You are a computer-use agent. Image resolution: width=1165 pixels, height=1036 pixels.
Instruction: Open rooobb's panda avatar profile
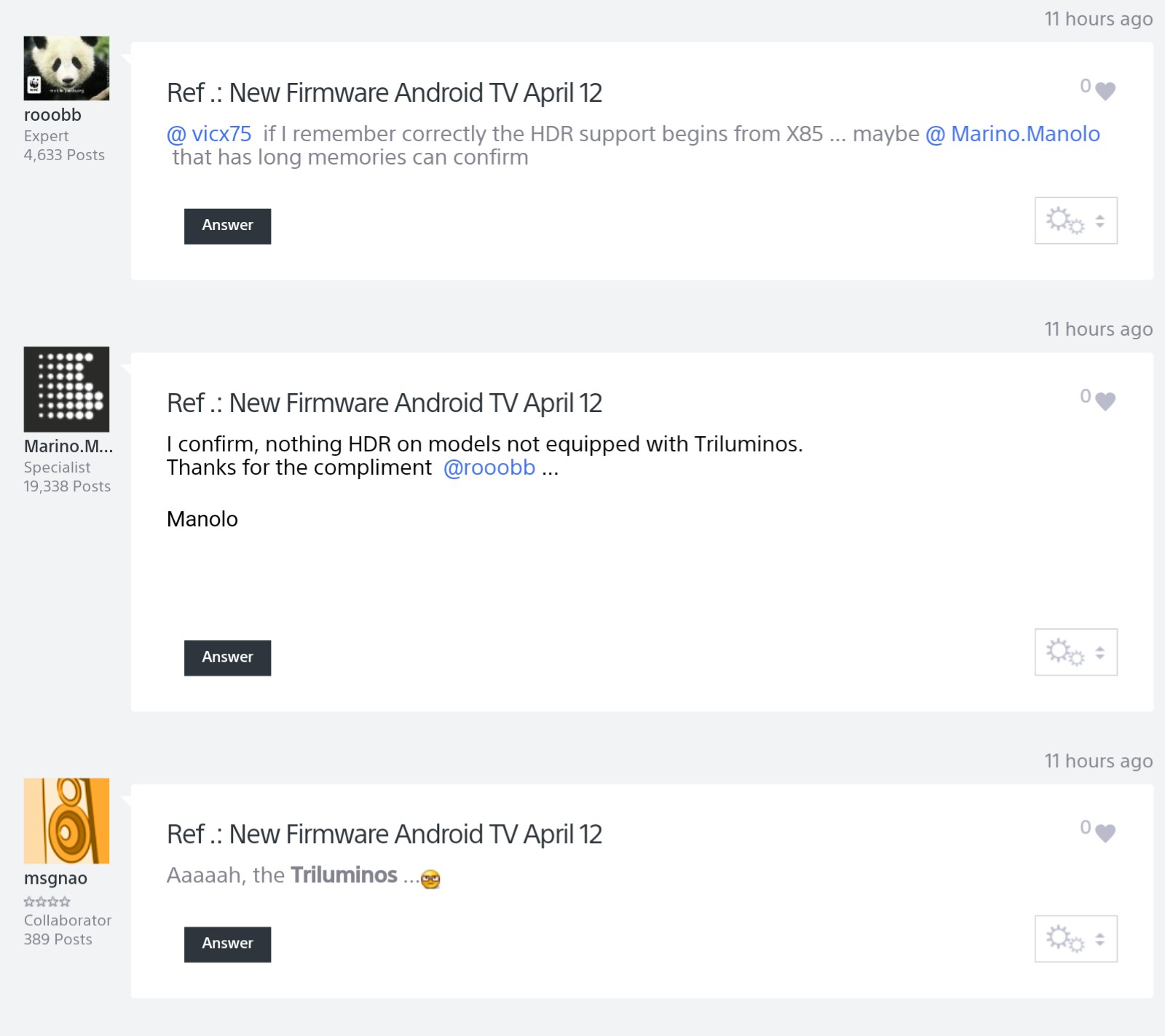point(66,68)
